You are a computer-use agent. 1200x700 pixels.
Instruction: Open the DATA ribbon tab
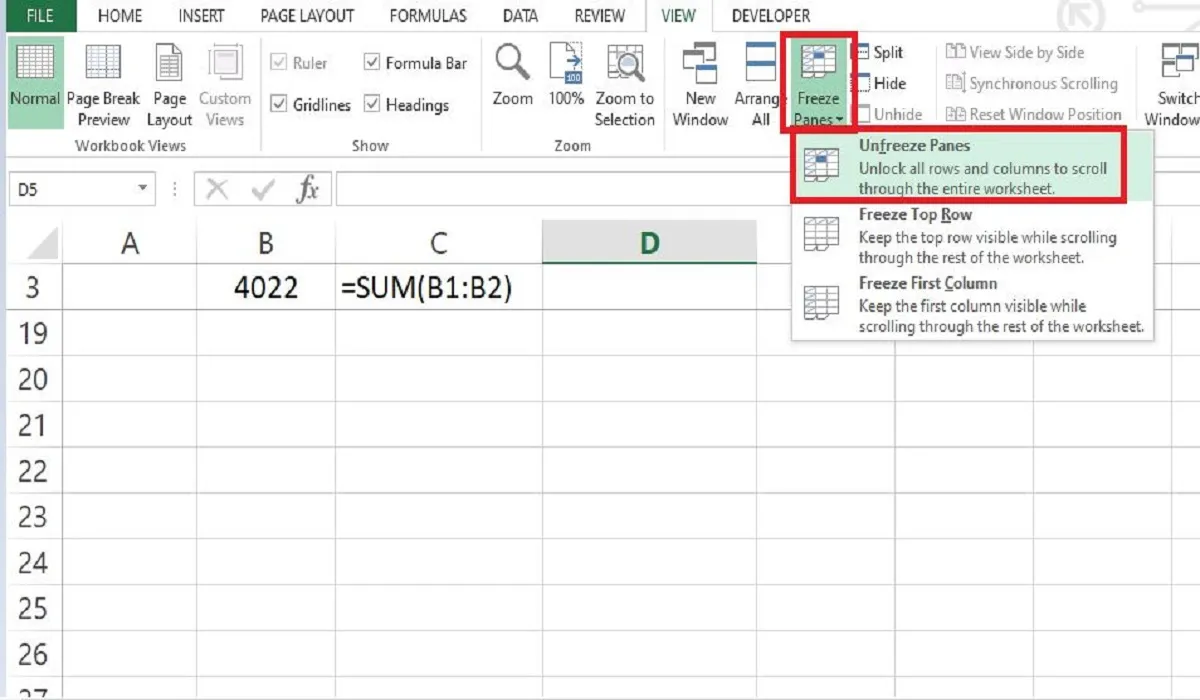[x=520, y=16]
